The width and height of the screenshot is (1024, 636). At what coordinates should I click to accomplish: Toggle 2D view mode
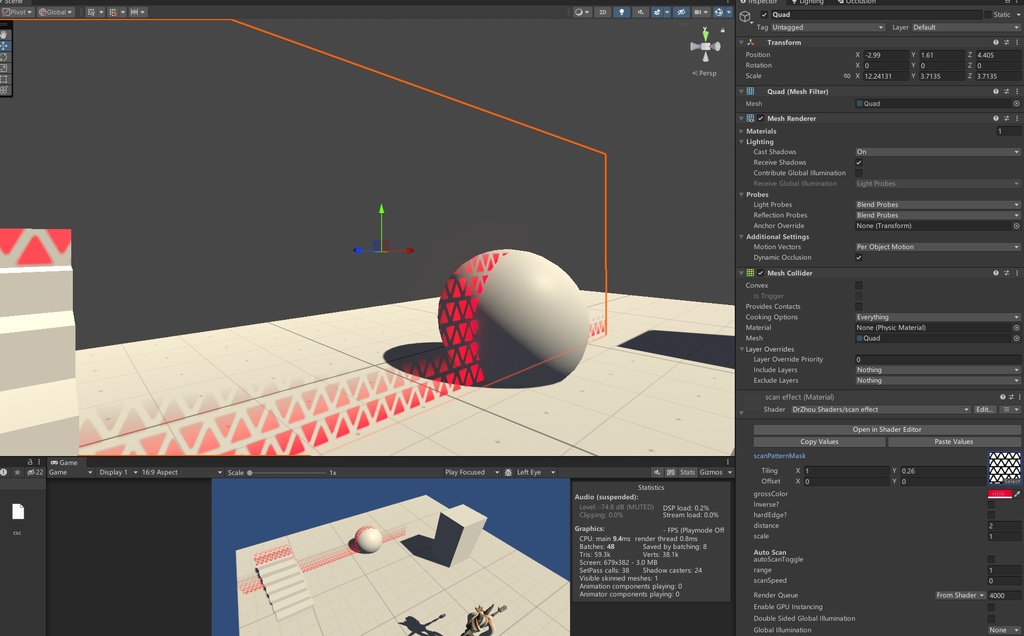click(x=603, y=12)
